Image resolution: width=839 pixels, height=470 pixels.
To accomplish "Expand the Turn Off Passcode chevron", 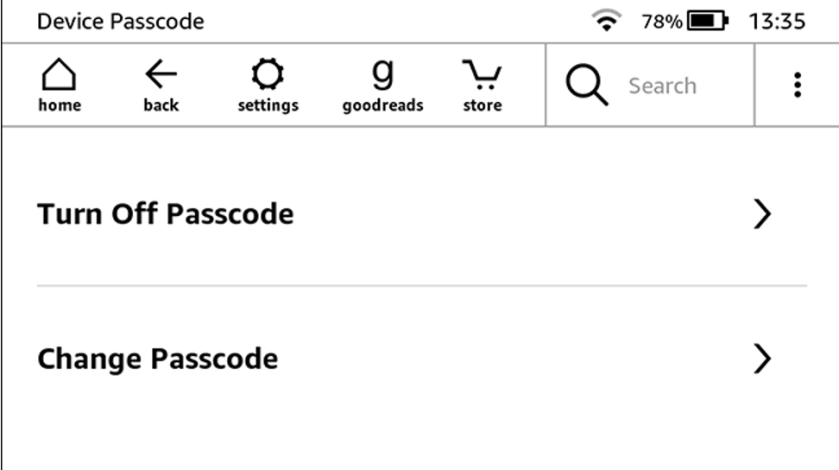I will pos(763,214).
